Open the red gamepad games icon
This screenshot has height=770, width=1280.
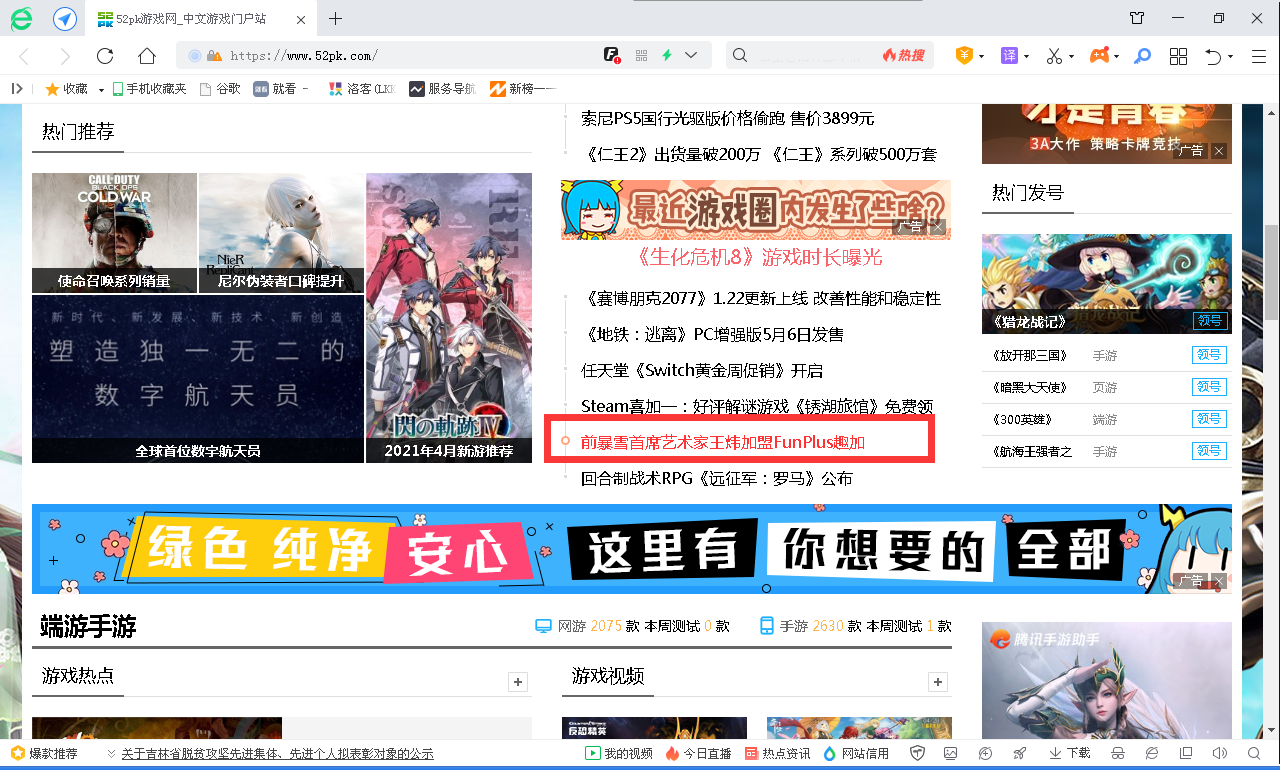click(x=1099, y=56)
